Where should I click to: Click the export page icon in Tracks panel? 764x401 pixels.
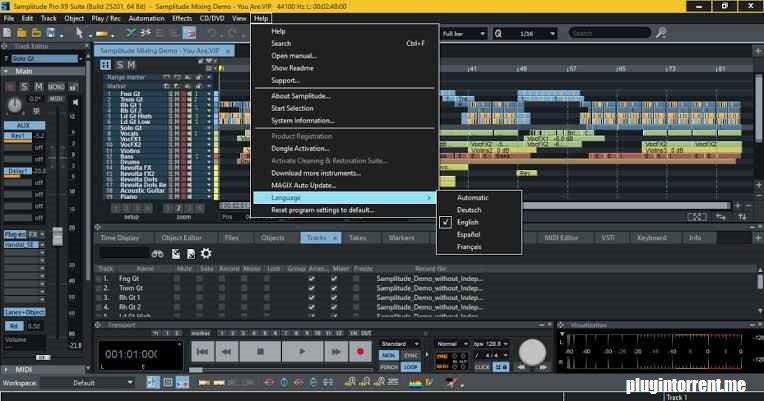point(191,254)
